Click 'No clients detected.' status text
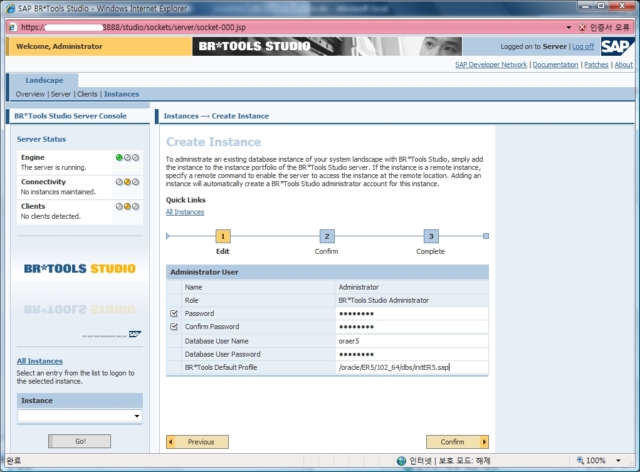Viewport: 640px width, 472px height. tap(51, 216)
